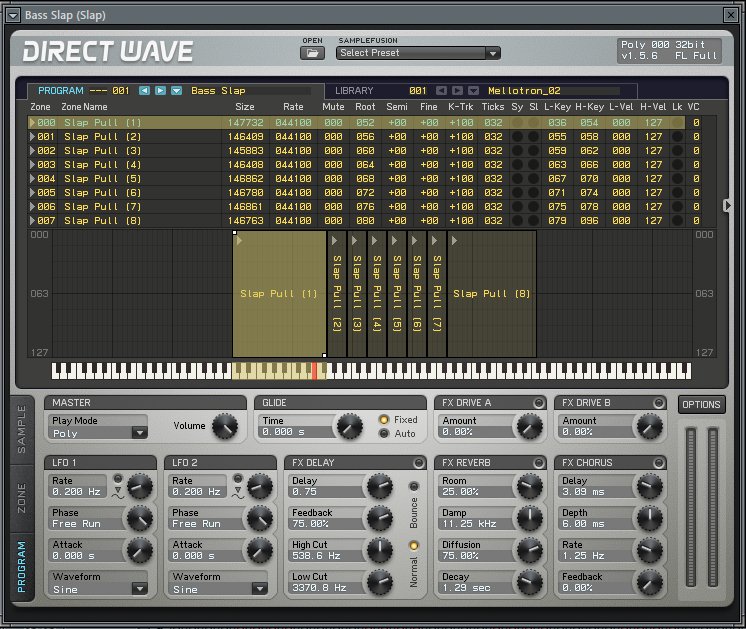Click the Chorus Delay knob
This screenshot has width=746, height=629.
point(650,486)
